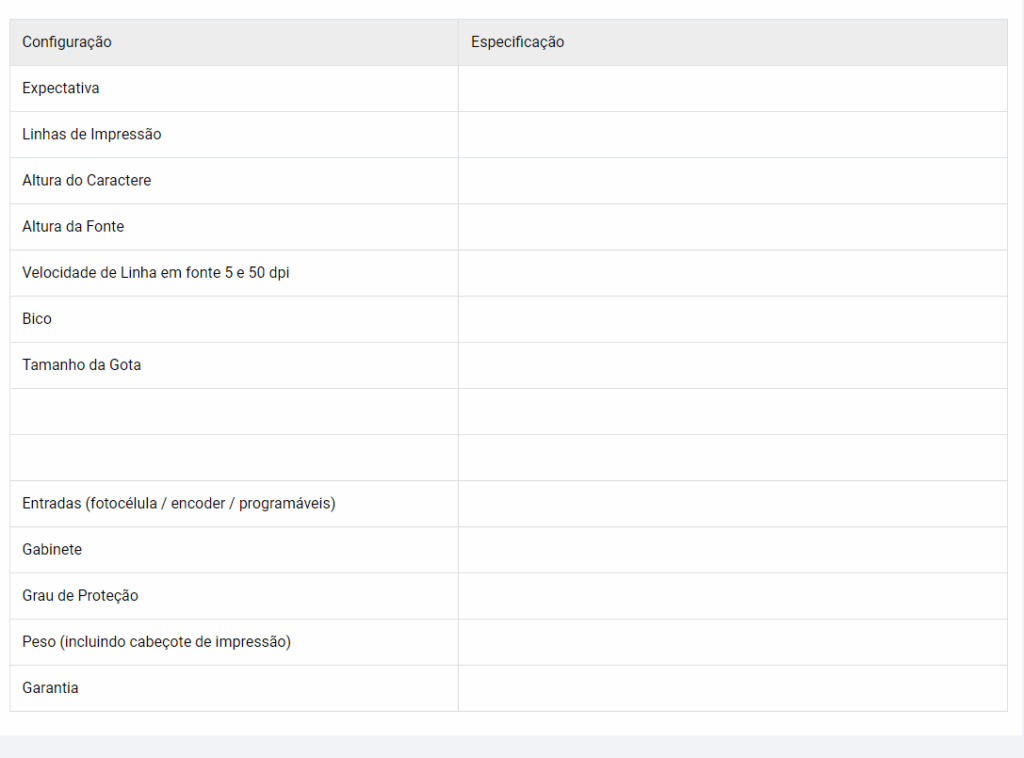The image size is (1024, 758).
Task: Select Peso (incluindo cabeçote de impressão) label
Action: click(x=157, y=642)
